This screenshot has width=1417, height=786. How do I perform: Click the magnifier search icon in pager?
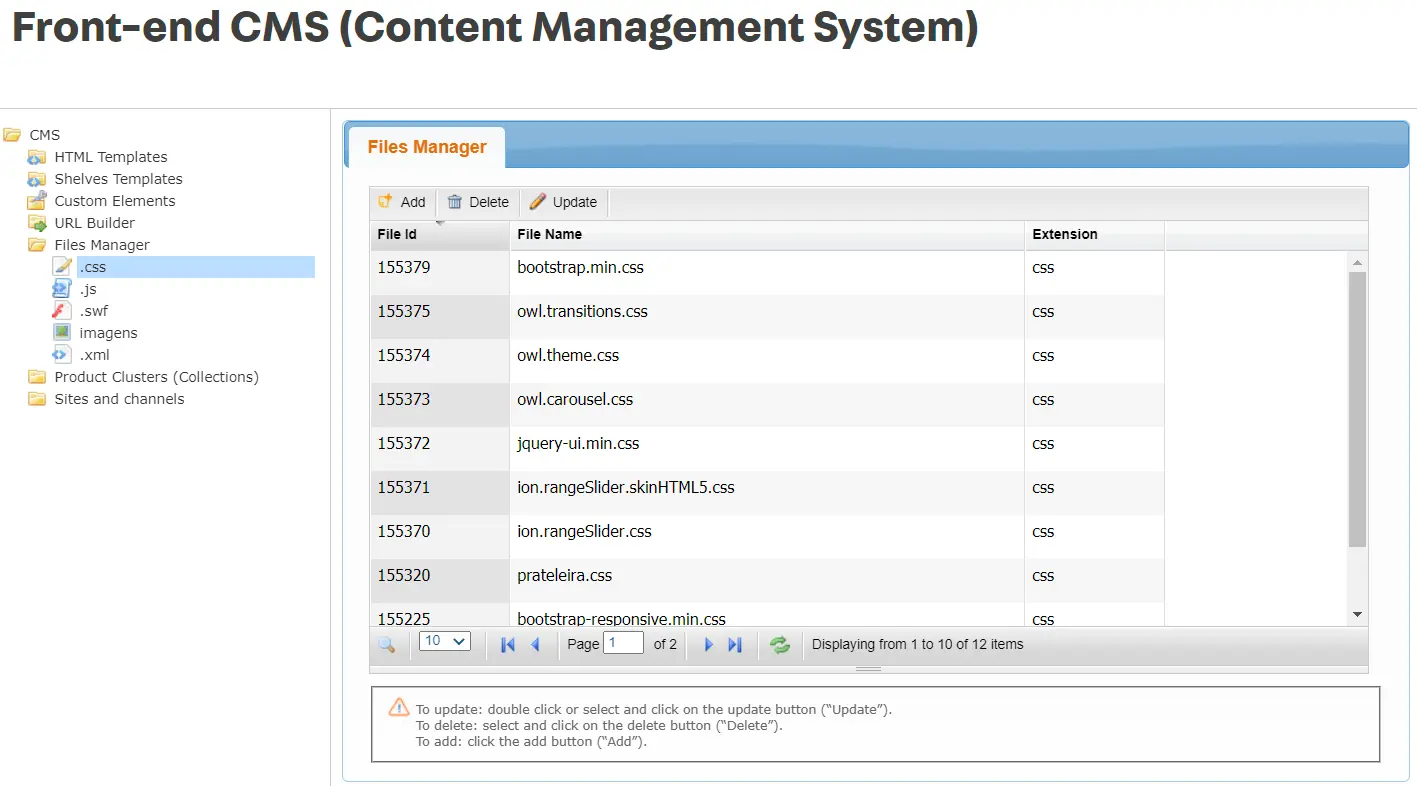tap(387, 645)
